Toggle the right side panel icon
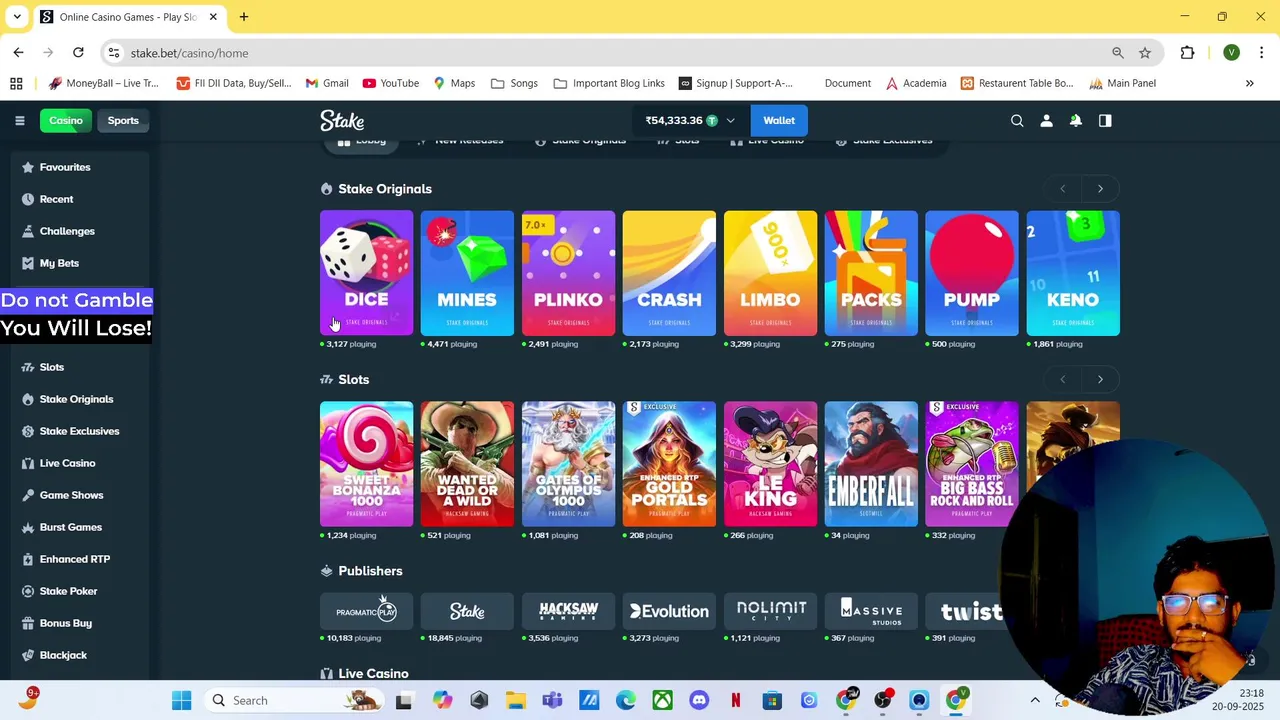 tap(1105, 121)
